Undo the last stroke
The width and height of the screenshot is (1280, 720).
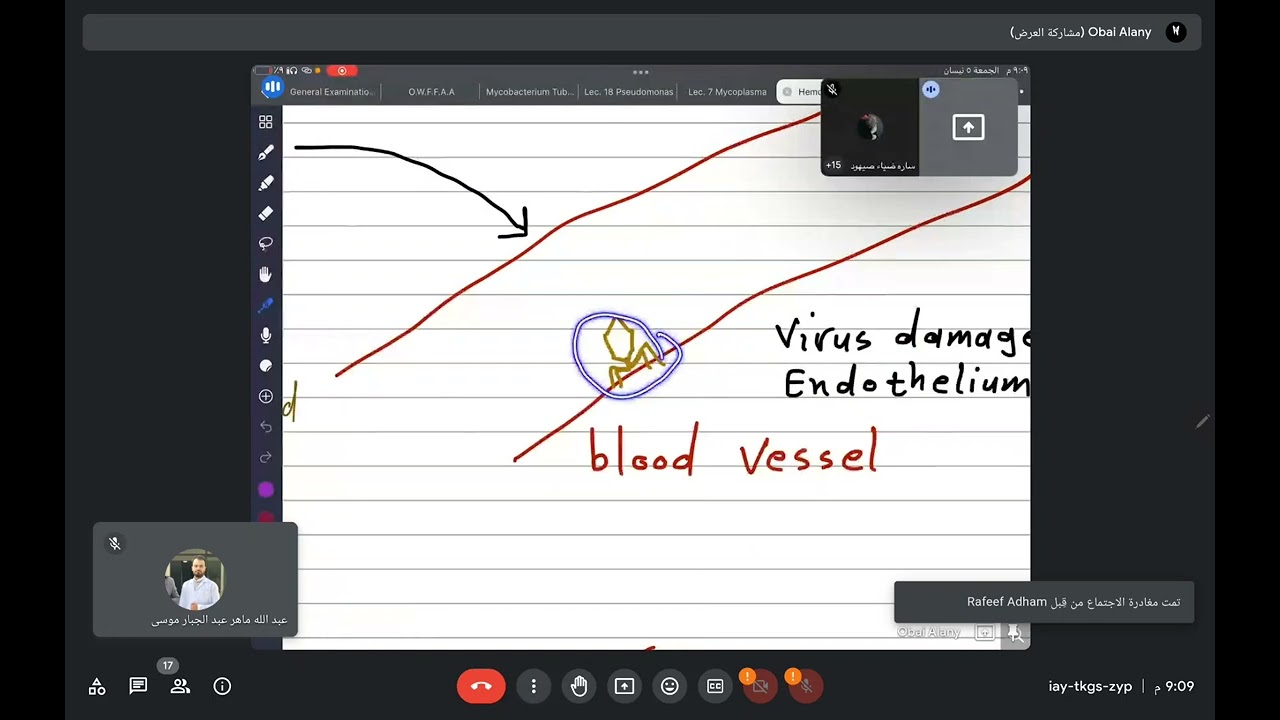[265, 427]
